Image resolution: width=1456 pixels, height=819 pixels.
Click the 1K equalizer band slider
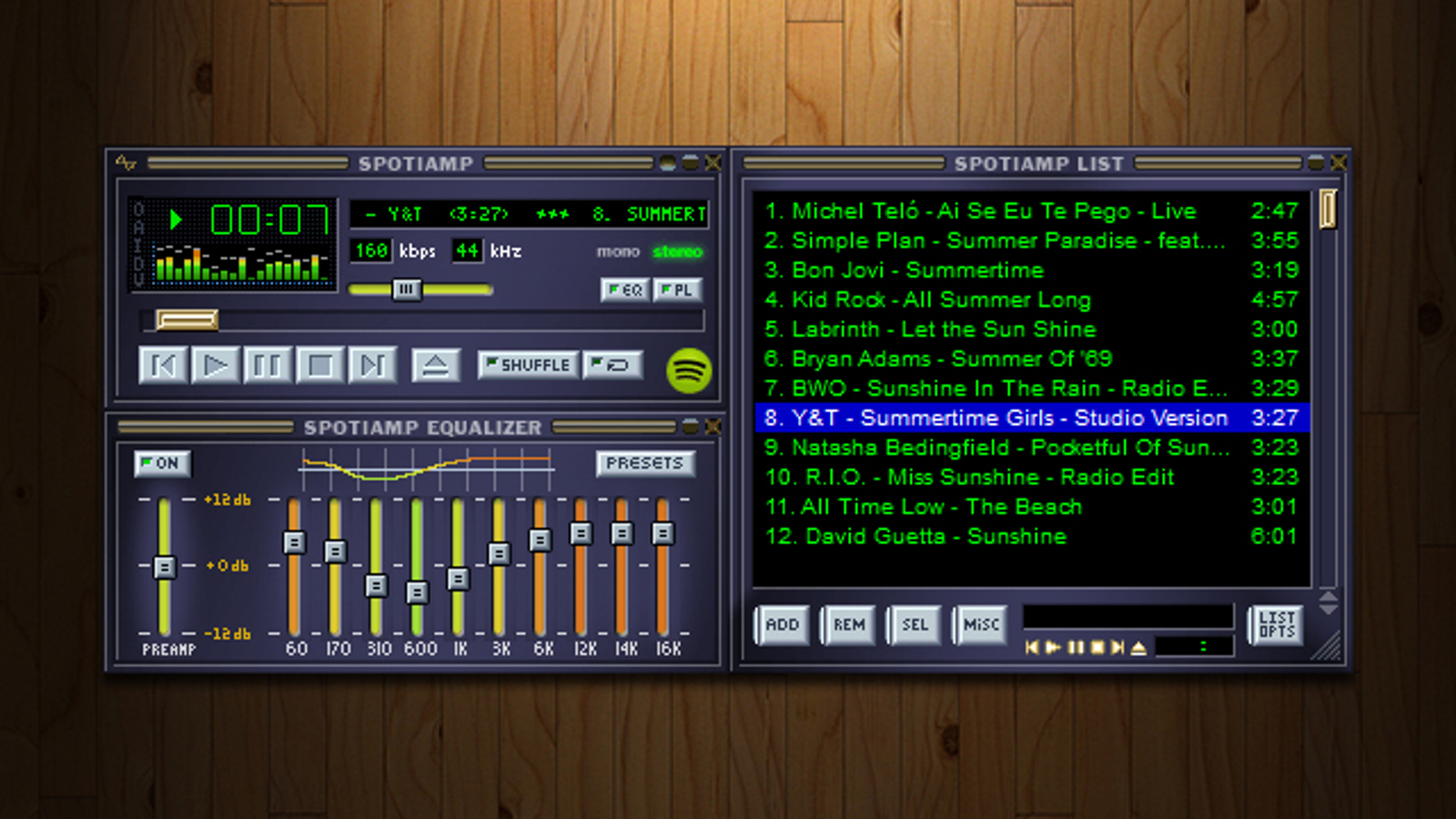(459, 579)
